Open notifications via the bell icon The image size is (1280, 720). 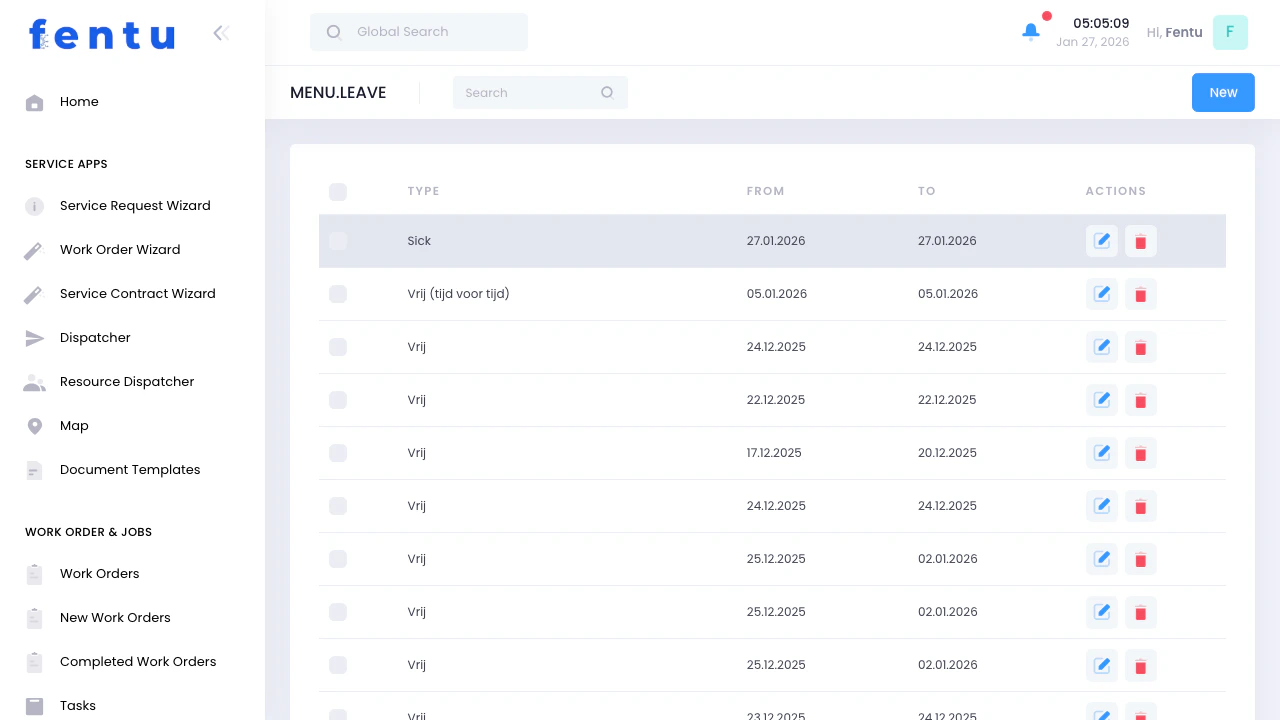(x=1031, y=32)
